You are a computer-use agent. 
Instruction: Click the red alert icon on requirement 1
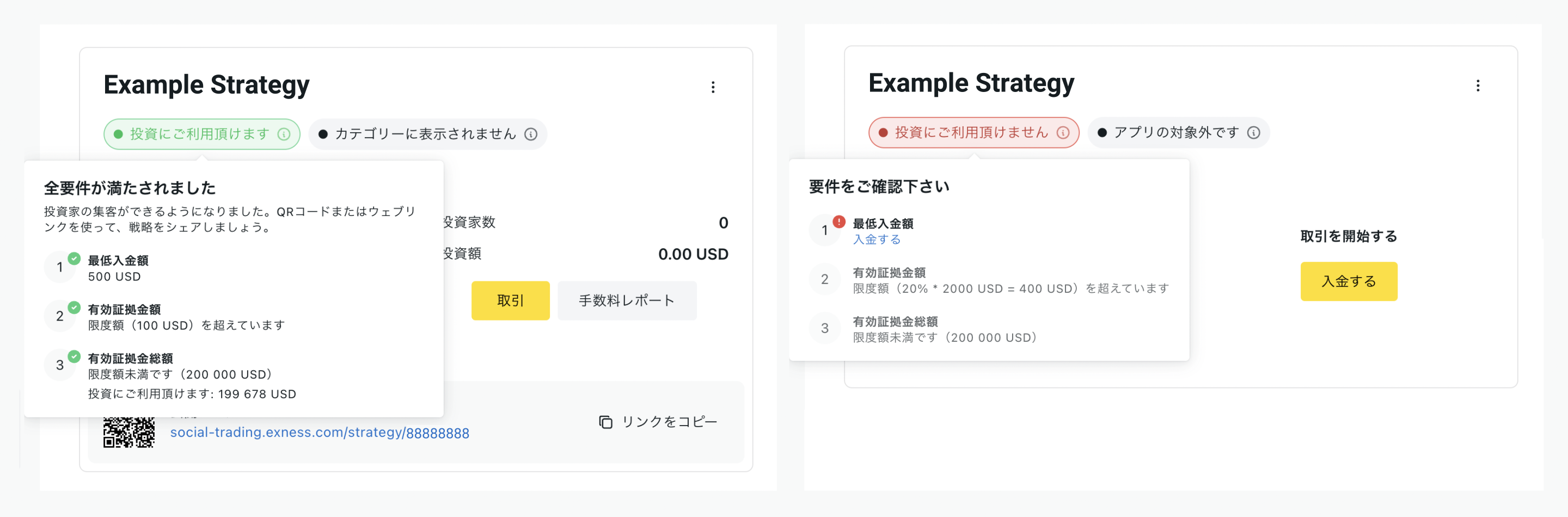pyautogui.click(x=839, y=221)
